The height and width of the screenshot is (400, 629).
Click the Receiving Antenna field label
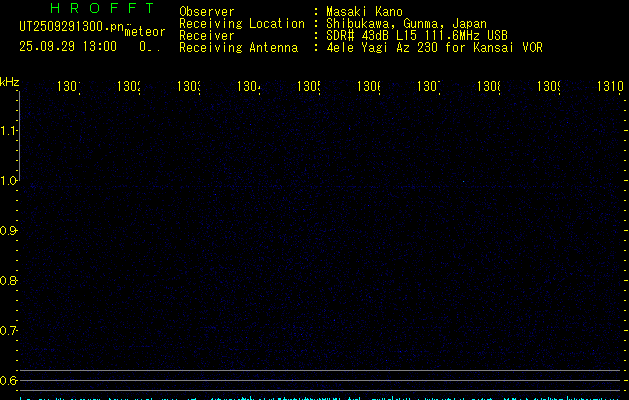tap(238, 47)
